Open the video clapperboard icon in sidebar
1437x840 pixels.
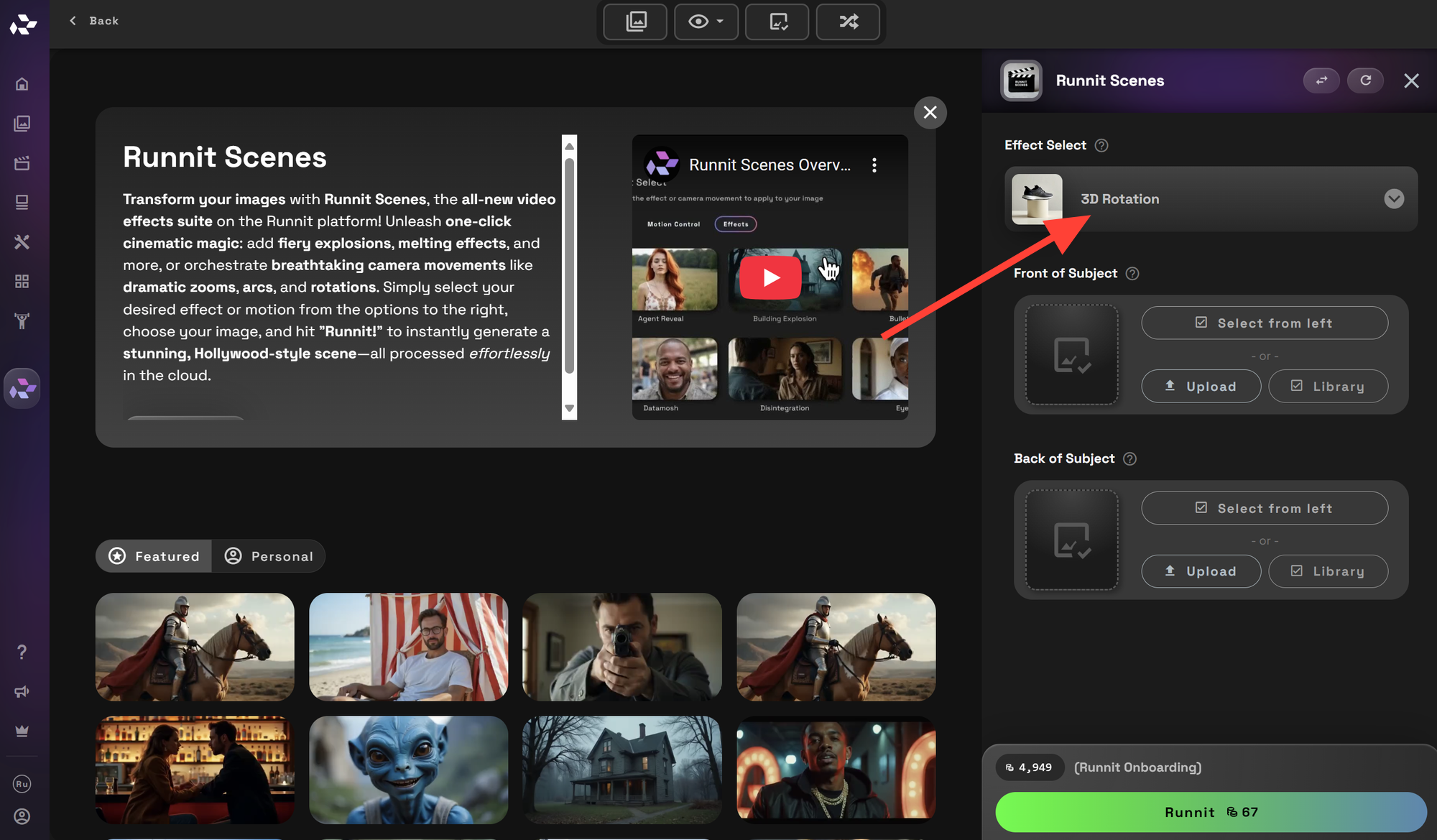(22, 162)
